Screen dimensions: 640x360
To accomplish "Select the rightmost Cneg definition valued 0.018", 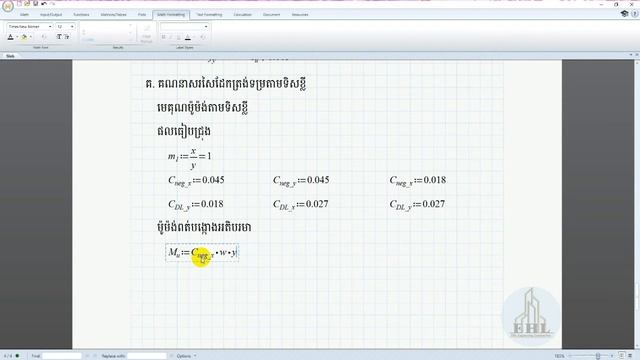I will click(418, 181).
